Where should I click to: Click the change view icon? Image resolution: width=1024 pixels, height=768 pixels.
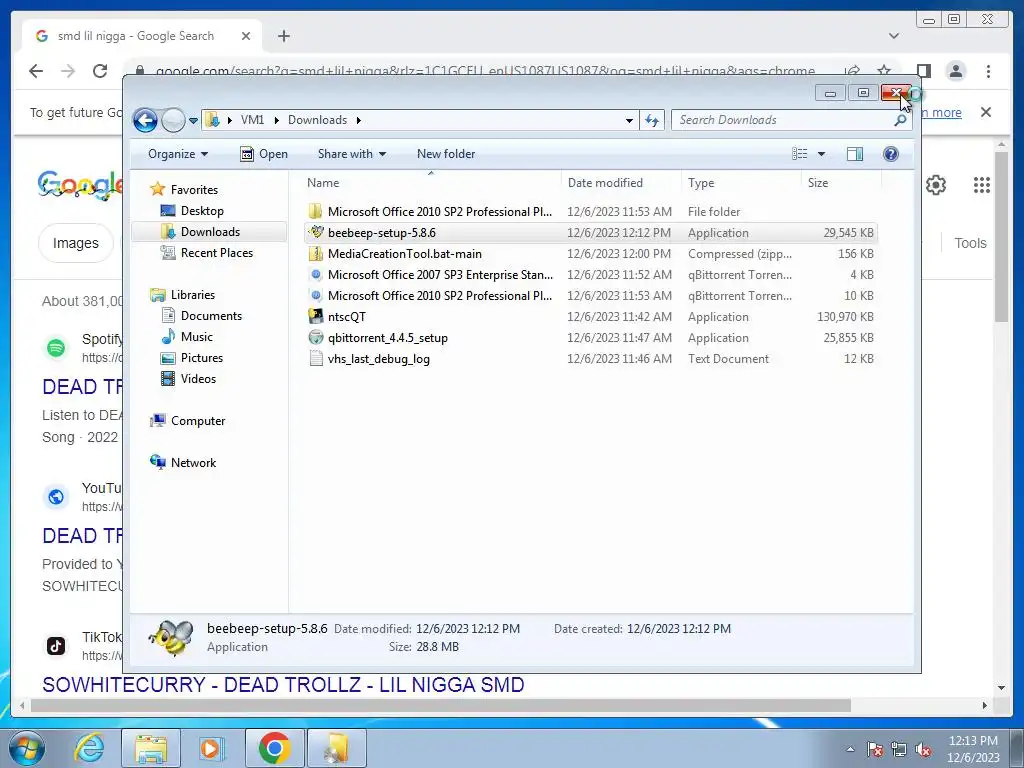(800, 154)
